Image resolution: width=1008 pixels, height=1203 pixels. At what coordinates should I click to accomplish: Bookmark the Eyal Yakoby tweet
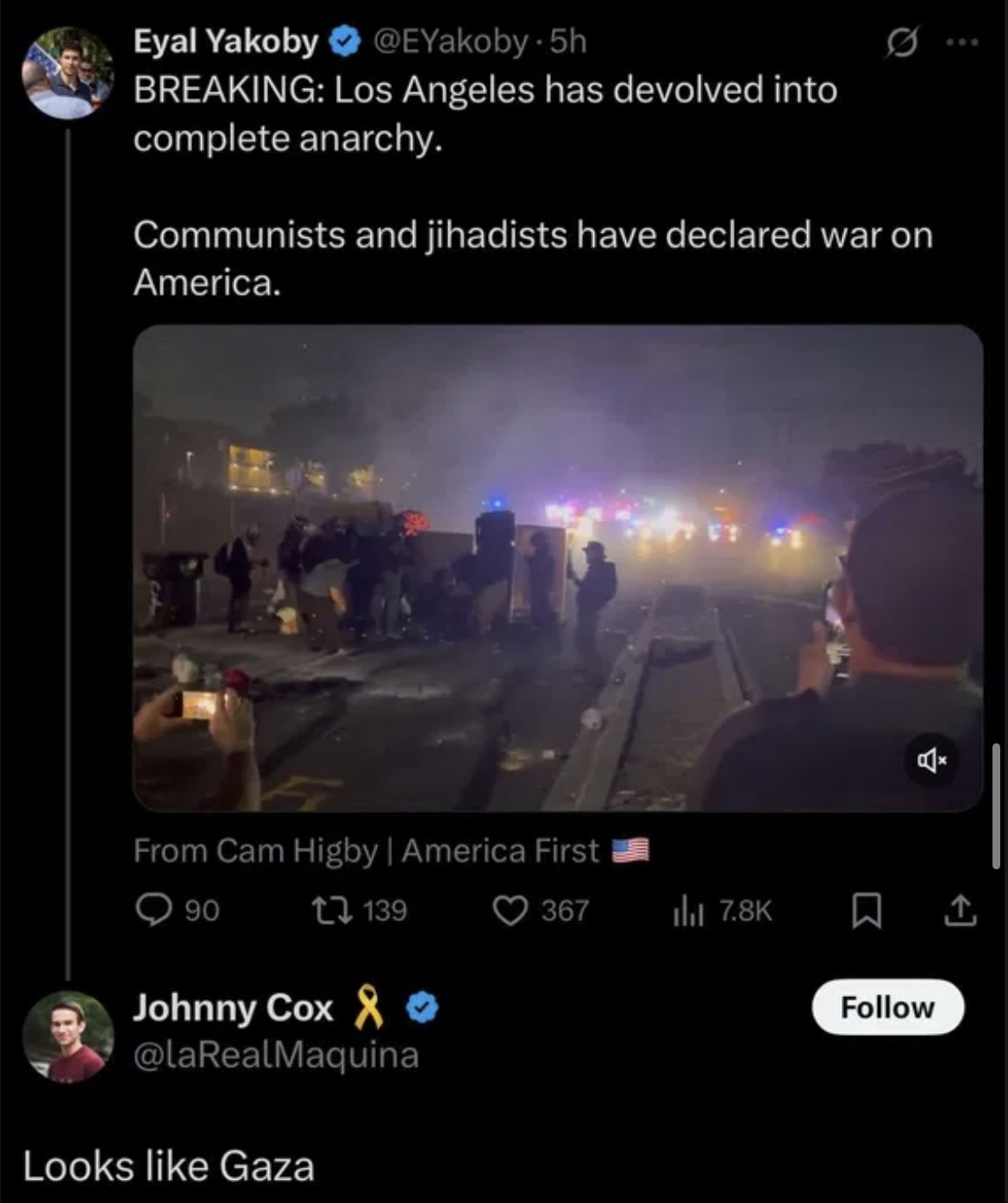click(866, 911)
